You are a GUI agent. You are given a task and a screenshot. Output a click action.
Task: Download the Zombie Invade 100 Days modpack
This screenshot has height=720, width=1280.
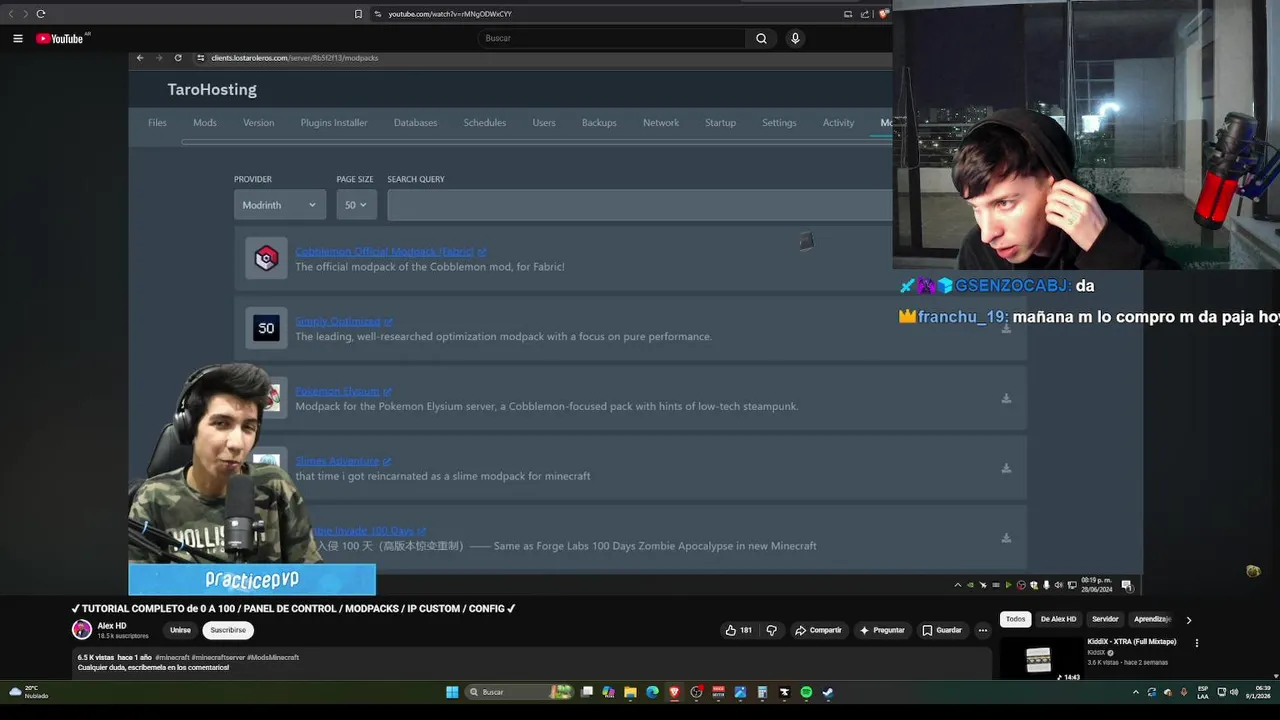click(x=1006, y=538)
